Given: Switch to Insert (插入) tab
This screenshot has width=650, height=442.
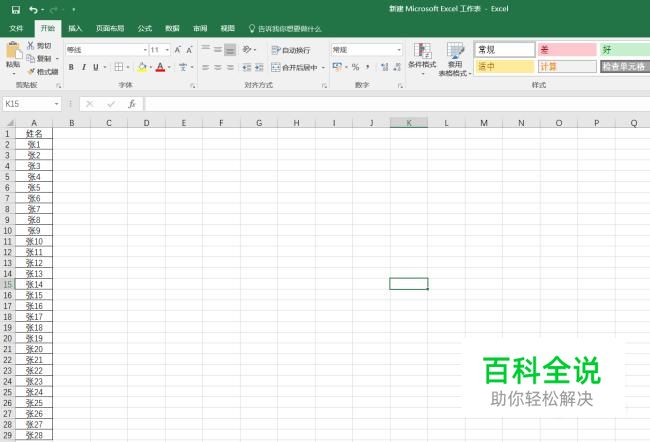Looking at the screenshot, I should click(x=75, y=28).
